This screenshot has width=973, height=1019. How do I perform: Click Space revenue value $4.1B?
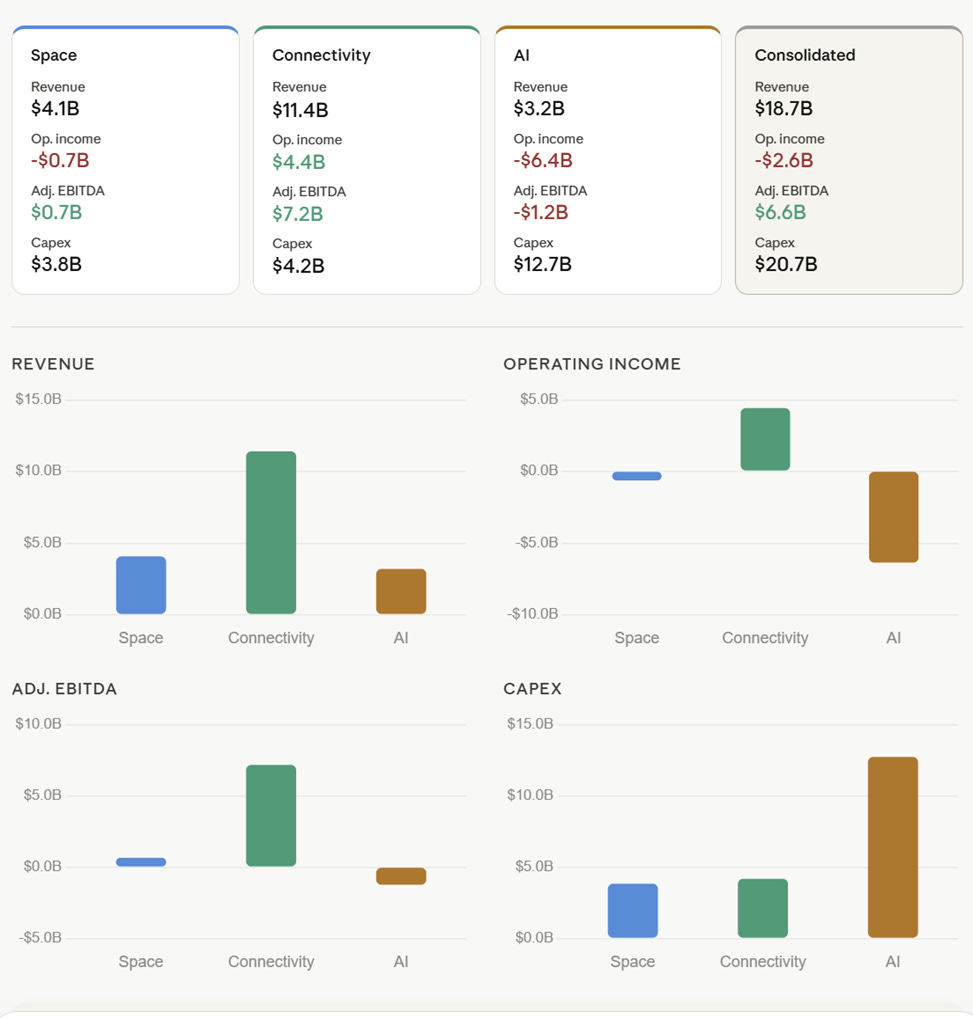coord(55,109)
